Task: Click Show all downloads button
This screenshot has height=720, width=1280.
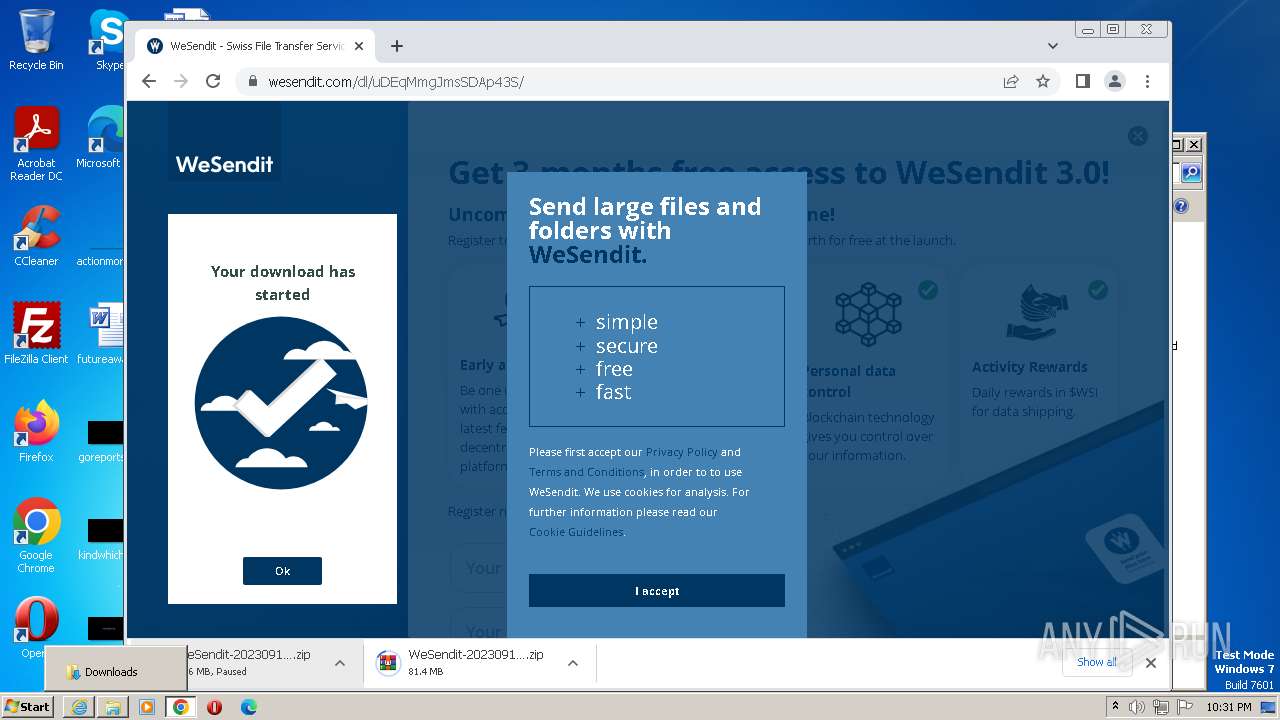Action: [1097, 662]
